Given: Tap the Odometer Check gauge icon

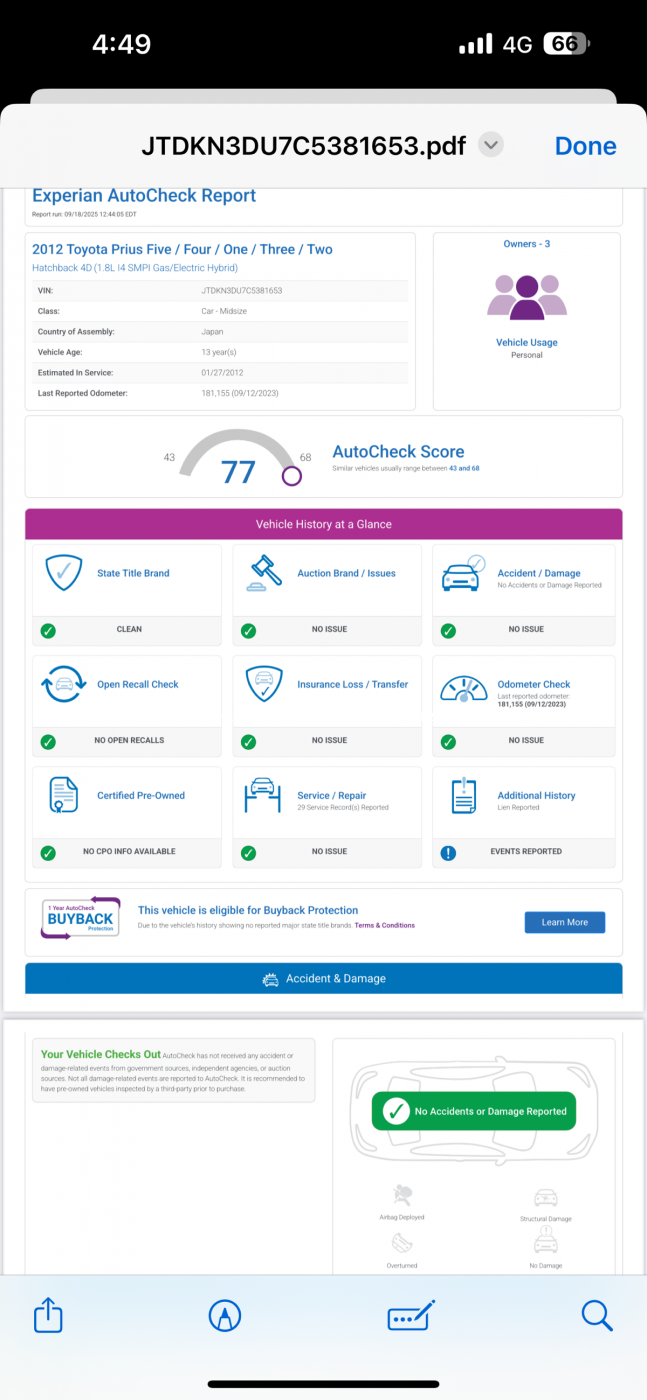Looking at the screenshot, I should [464, 685].
